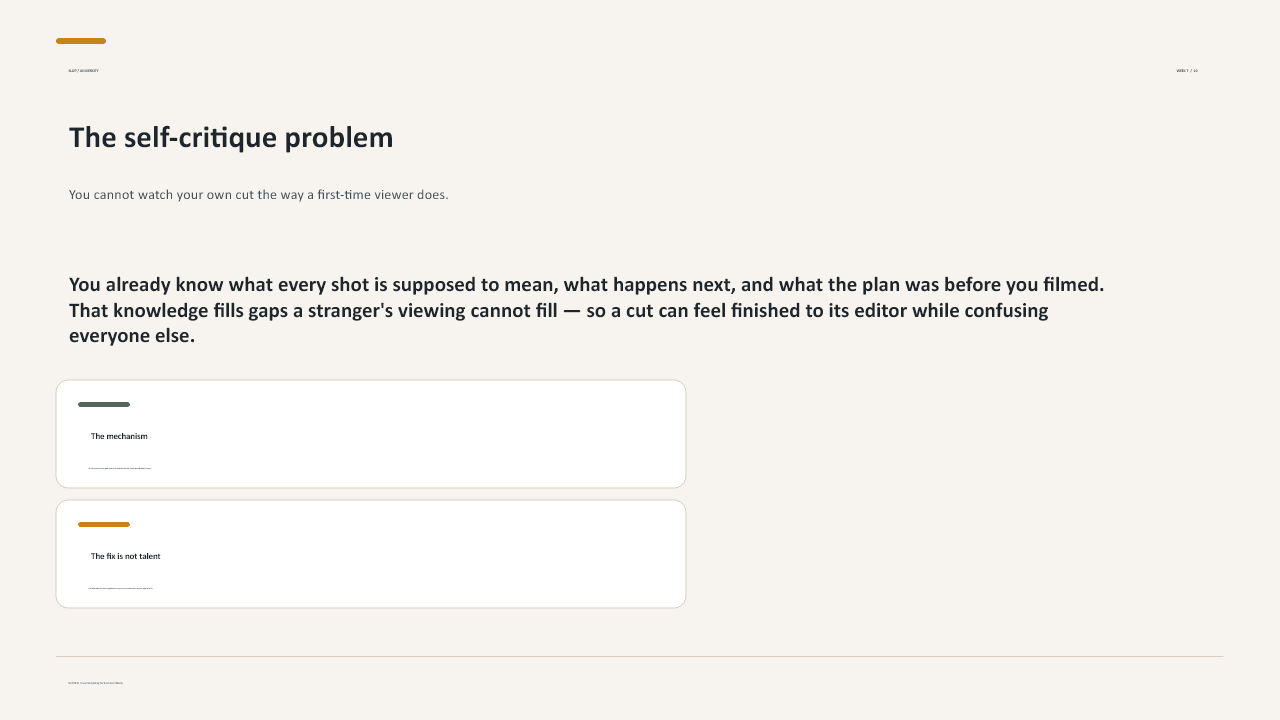Click the phrase 'confusing everyone else.' in the paragraph
Screen dimensions: 1280x720
tap(132, 336)
